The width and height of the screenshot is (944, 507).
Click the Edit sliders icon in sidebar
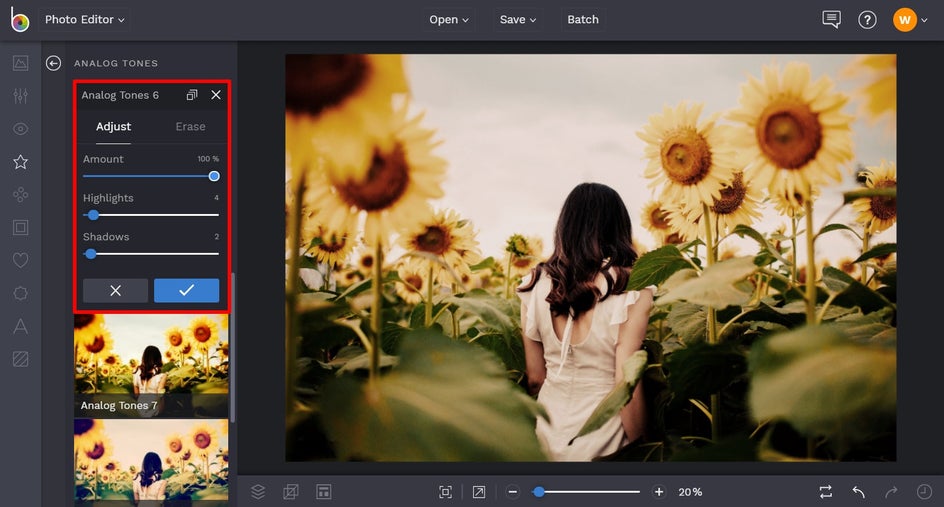pos(20,96)
